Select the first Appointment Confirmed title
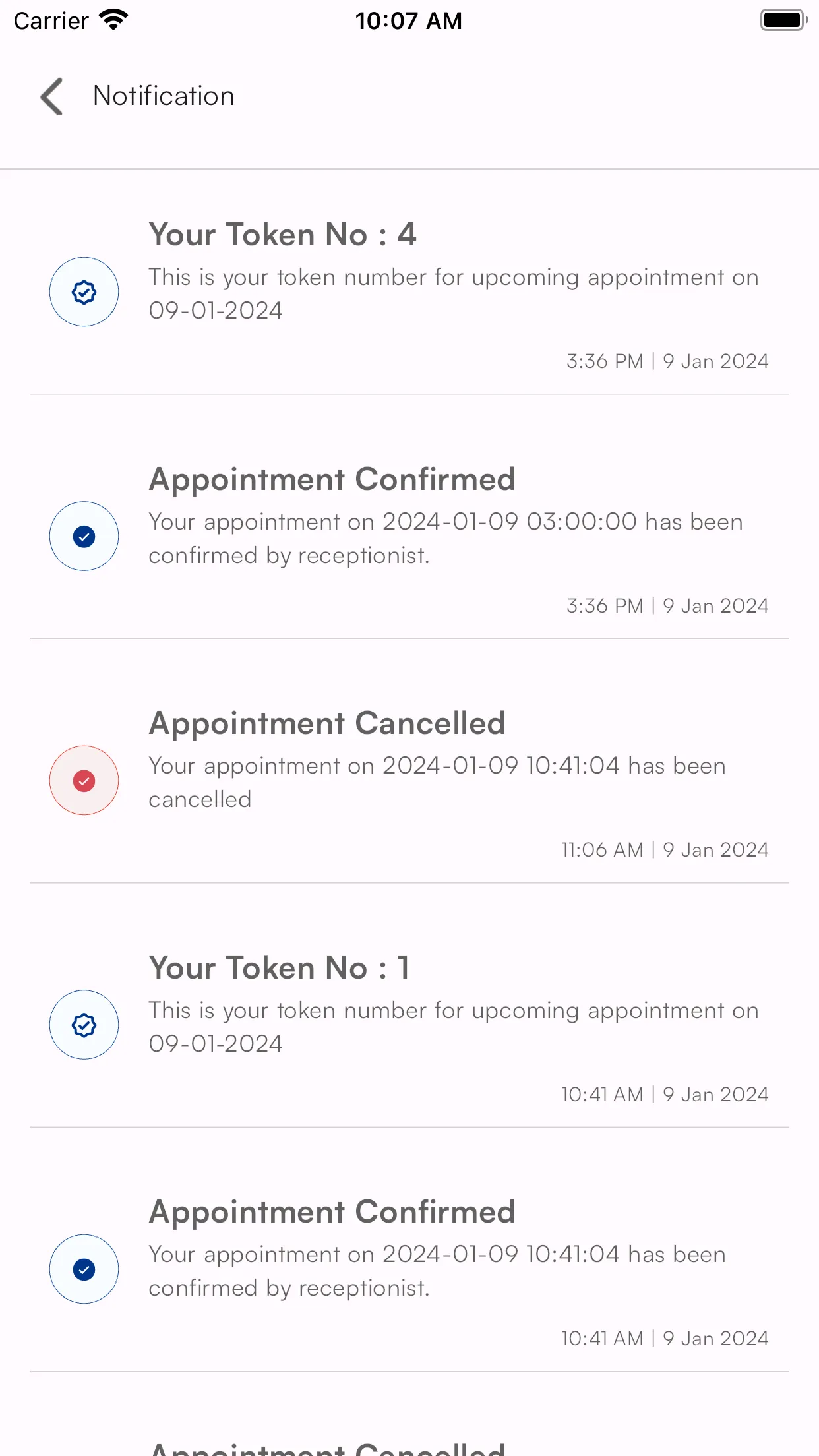 point(332,479)
